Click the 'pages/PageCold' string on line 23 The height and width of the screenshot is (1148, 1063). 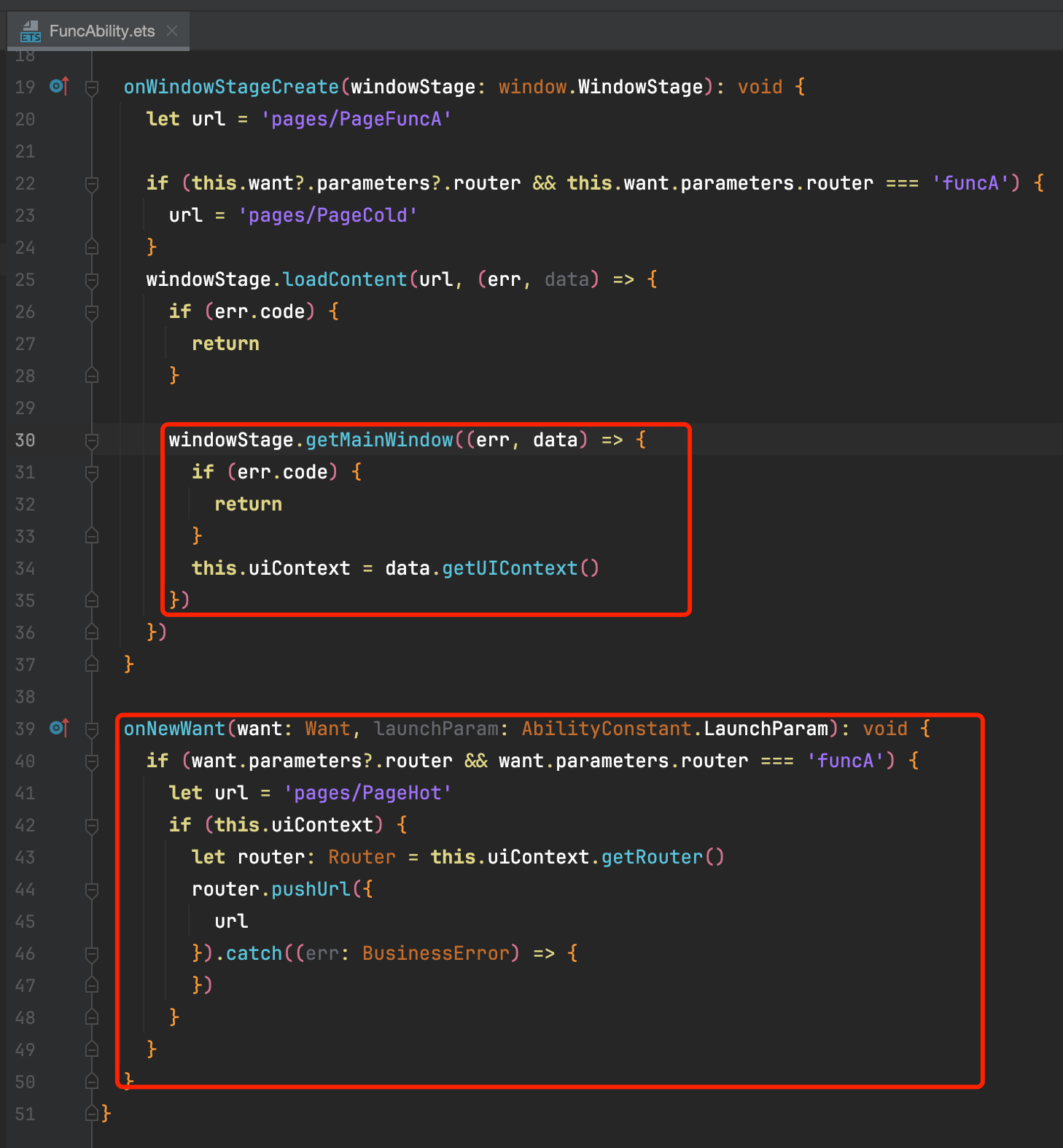pyautogui.click(x=328, y=215)
